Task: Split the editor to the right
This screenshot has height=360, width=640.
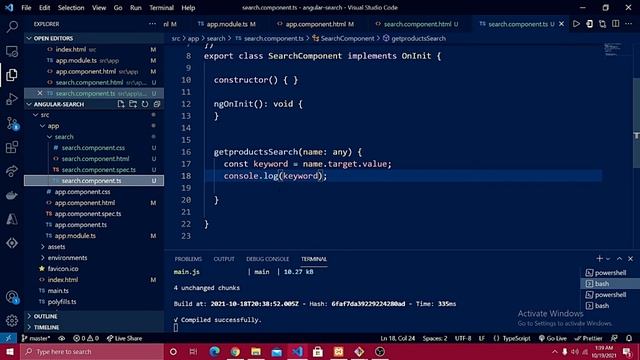Action: [x=616, y=24]
